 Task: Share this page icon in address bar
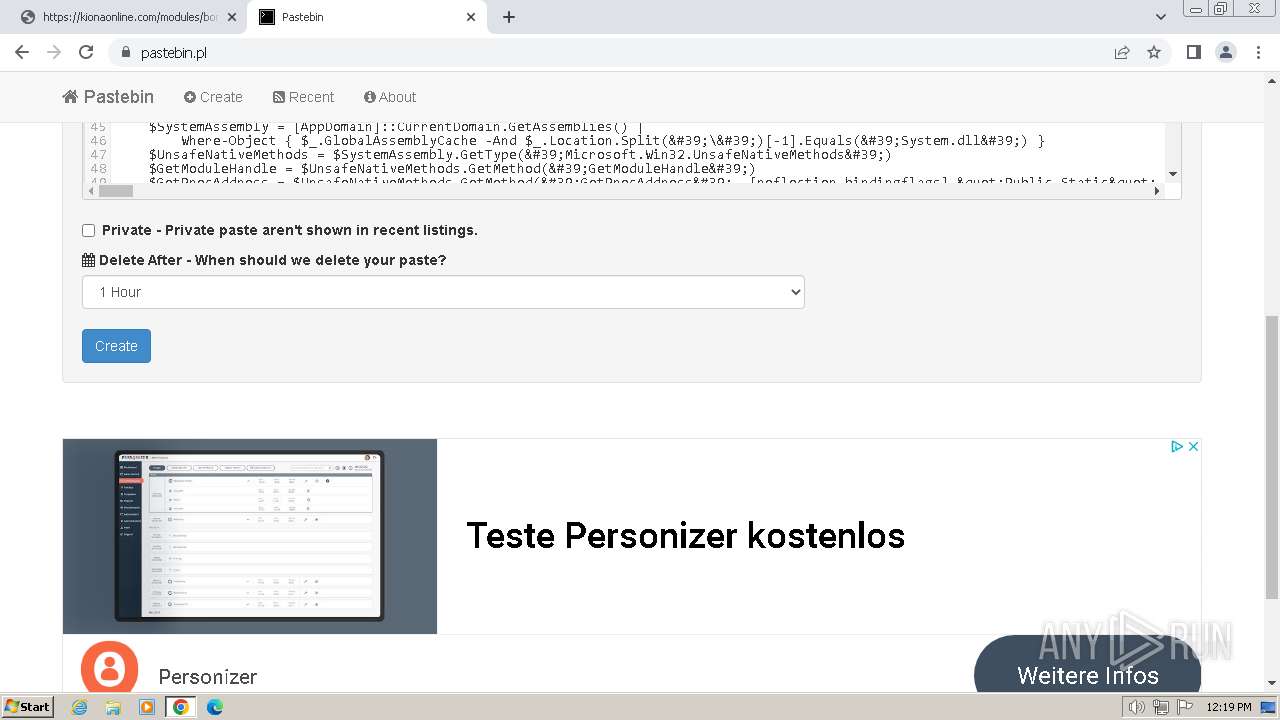1122,52
